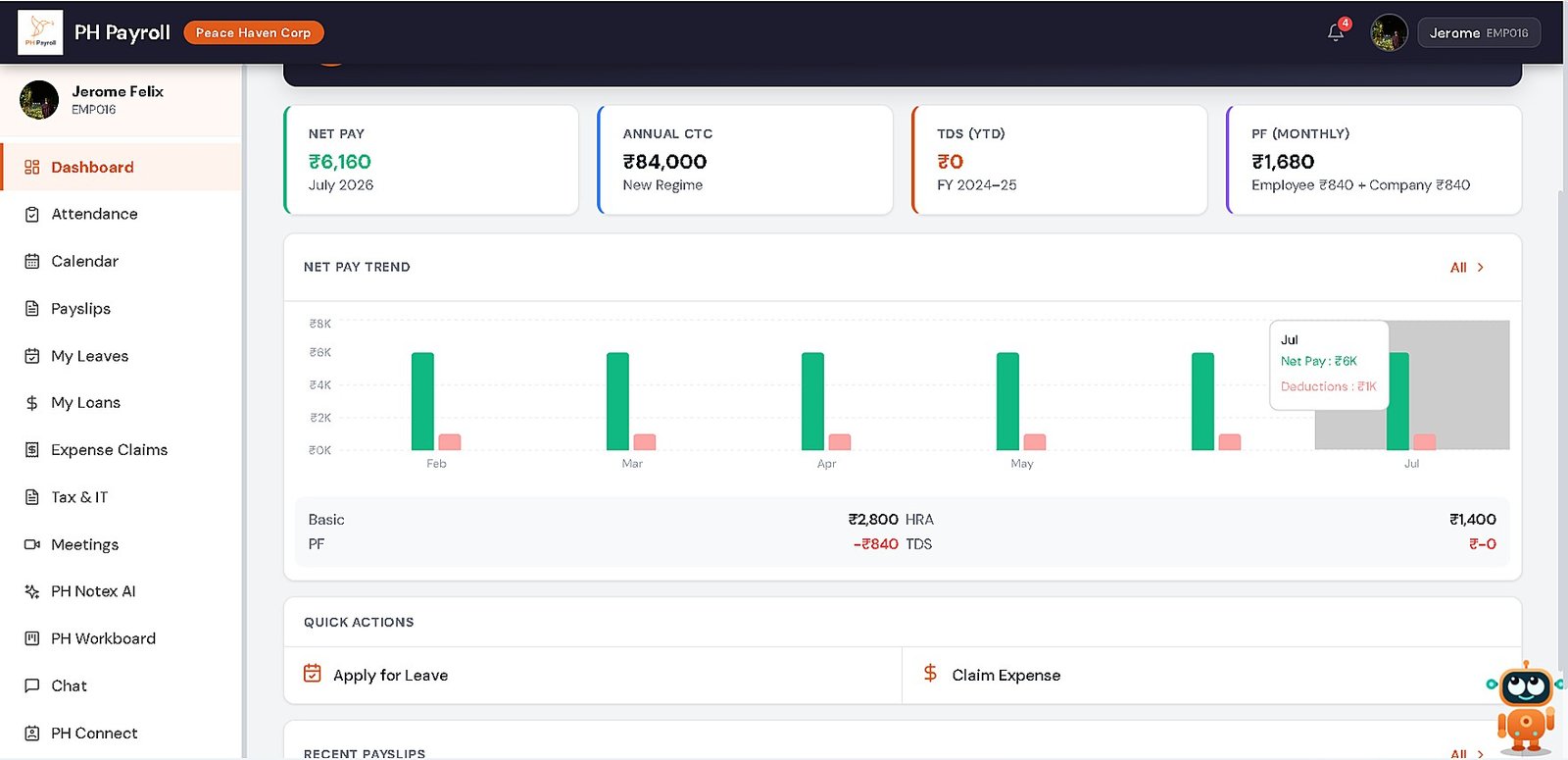Click the Peace Haven Corp badge
The image size is (1568, 760).
(x=253, y=32)
